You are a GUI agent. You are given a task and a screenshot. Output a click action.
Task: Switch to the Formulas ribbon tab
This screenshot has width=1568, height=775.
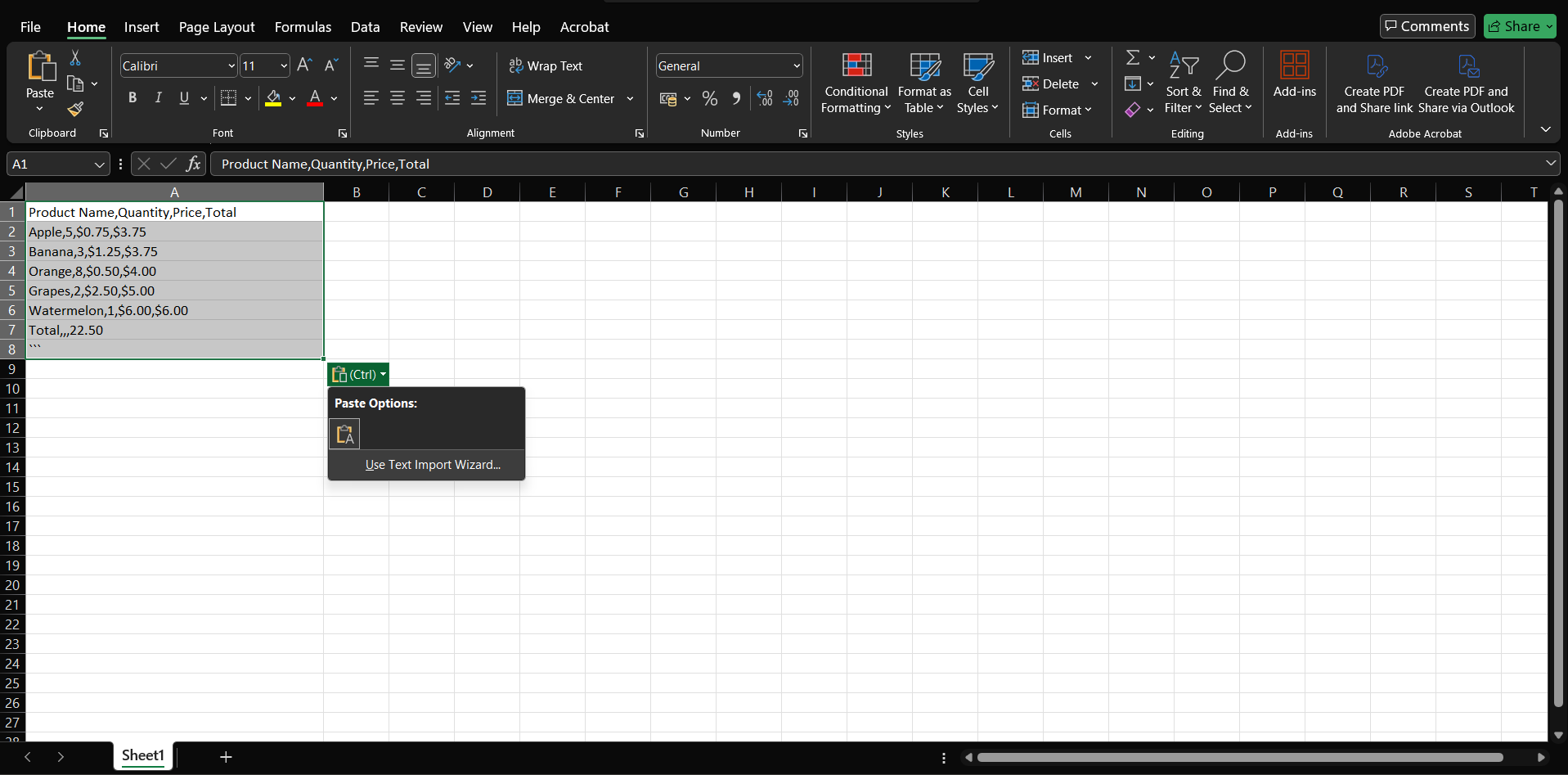(x=303, y=26)
